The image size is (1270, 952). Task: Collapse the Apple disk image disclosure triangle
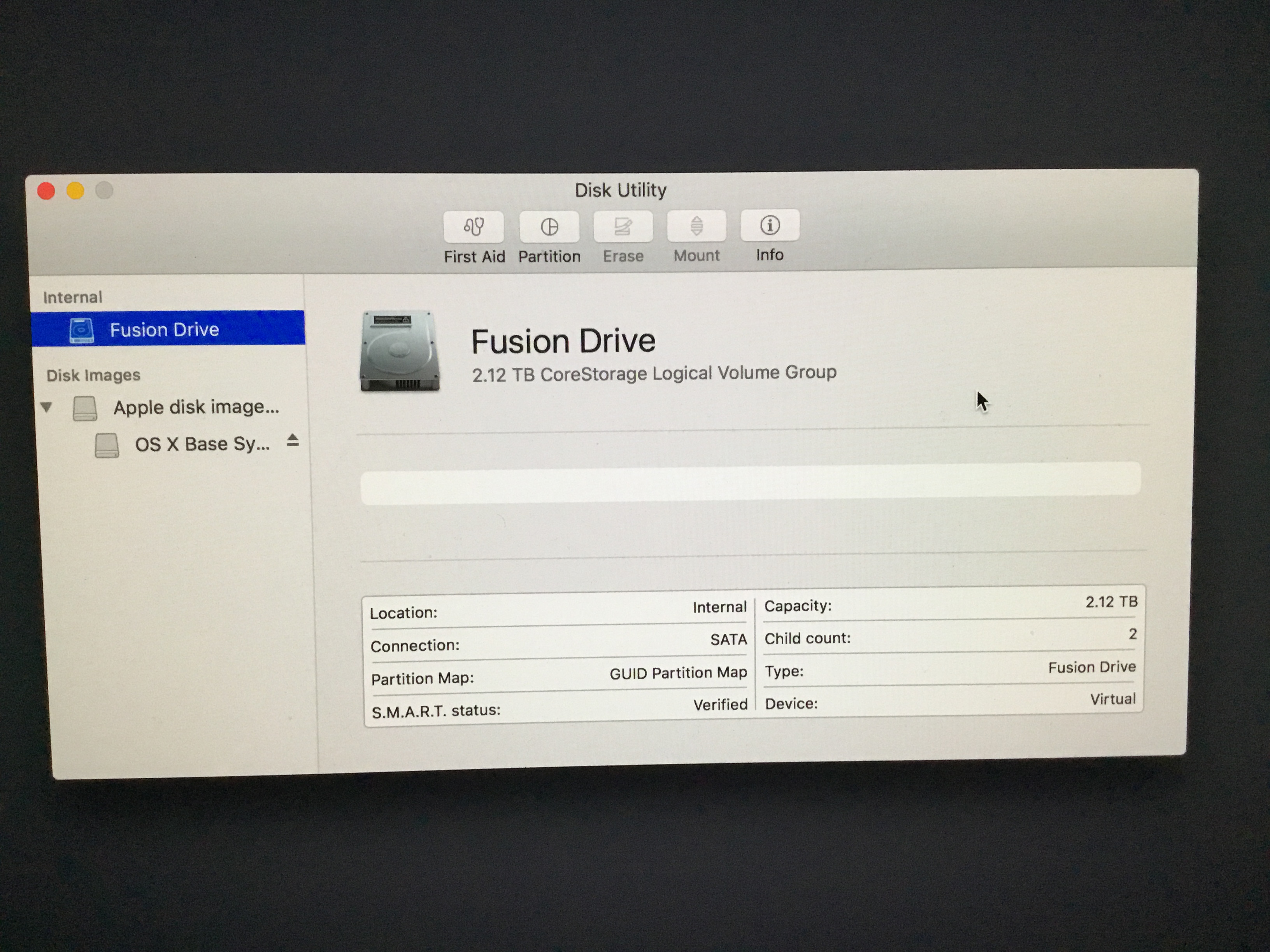point(47,408)
